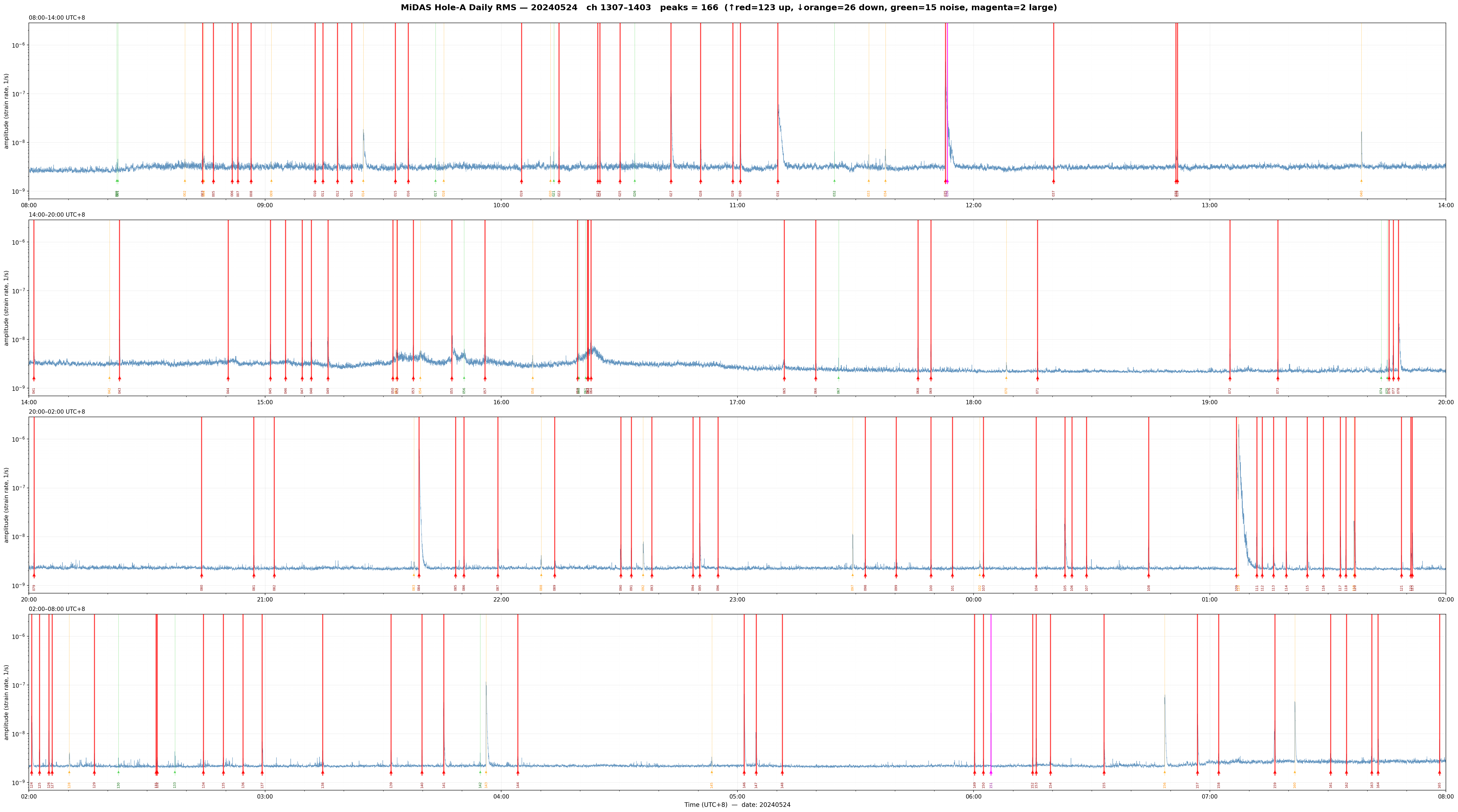1458x812 pixels.
Task: Click the 09:00 time tick label
Action: pos(265,205)
